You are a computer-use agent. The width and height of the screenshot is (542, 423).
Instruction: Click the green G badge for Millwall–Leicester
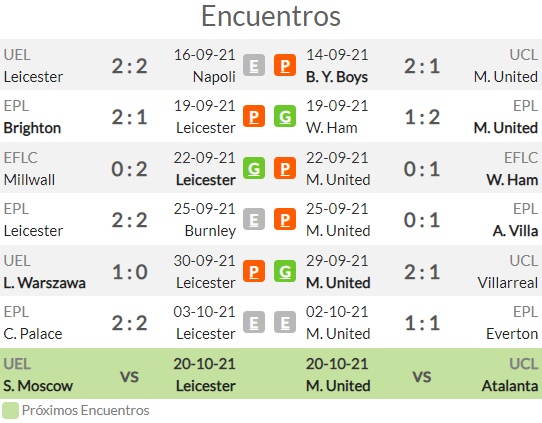point(254,168)
